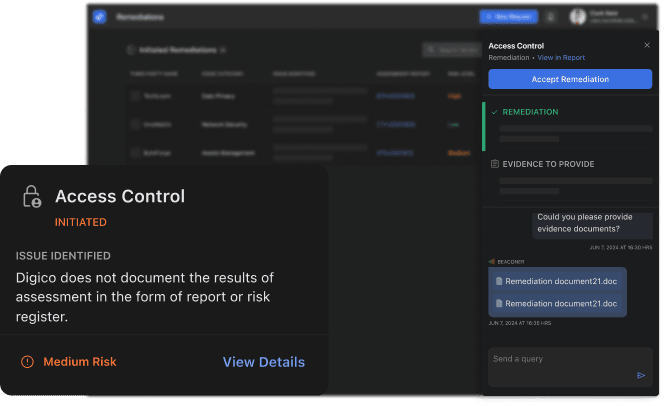Click the app logo in the top-left header

click(x=99, y=17)
